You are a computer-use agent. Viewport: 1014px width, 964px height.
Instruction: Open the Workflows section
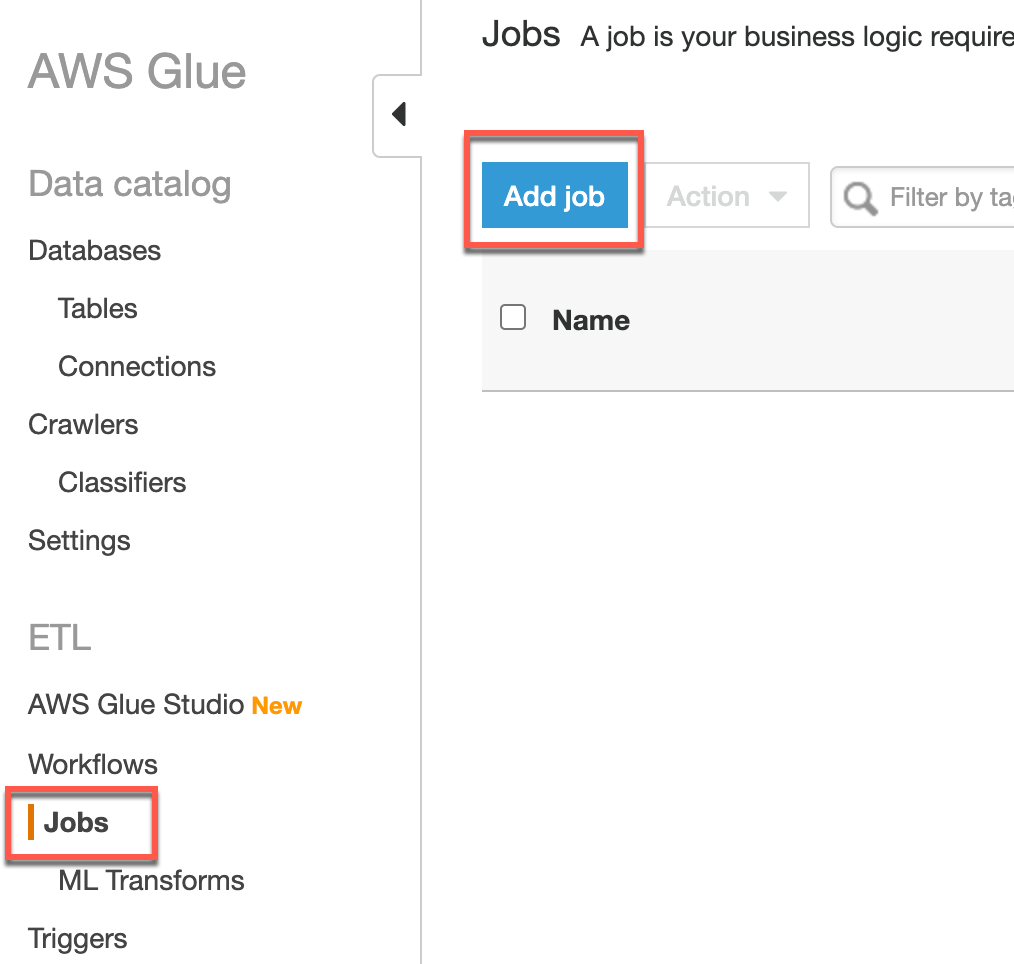[93, 764]
